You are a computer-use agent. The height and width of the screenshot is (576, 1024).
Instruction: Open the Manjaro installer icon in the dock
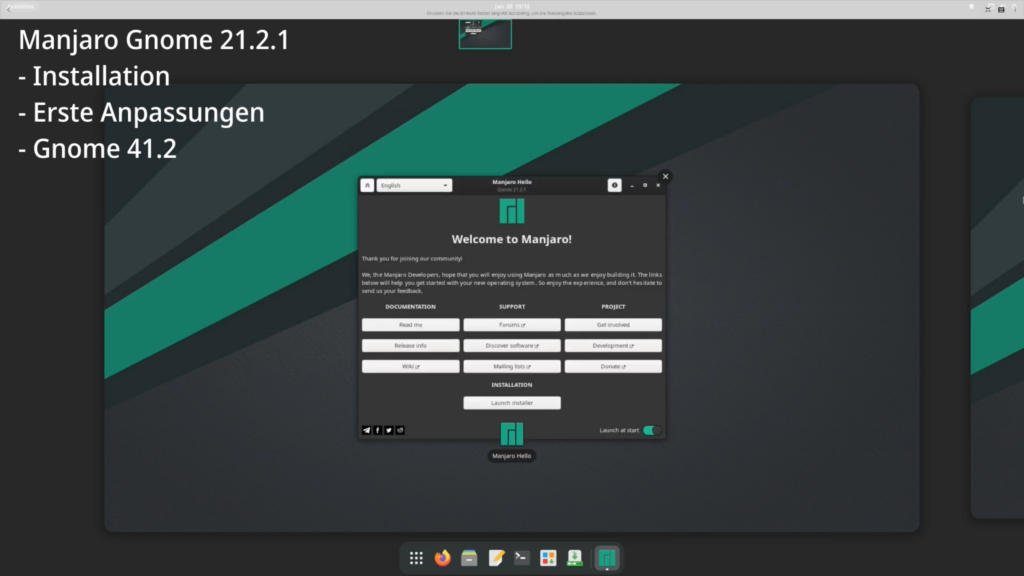click(575, 558)
